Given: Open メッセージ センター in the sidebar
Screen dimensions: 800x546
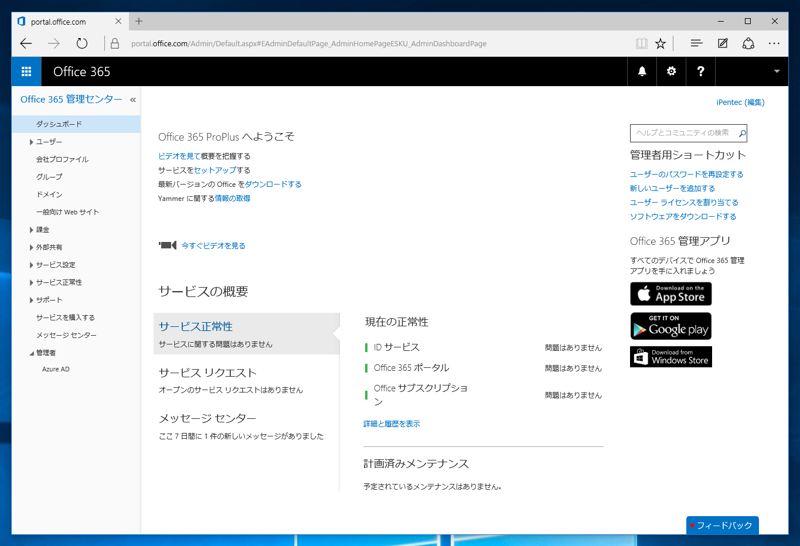Looking at the screenshot, I should pyautogui.click(x=66, y=335).
